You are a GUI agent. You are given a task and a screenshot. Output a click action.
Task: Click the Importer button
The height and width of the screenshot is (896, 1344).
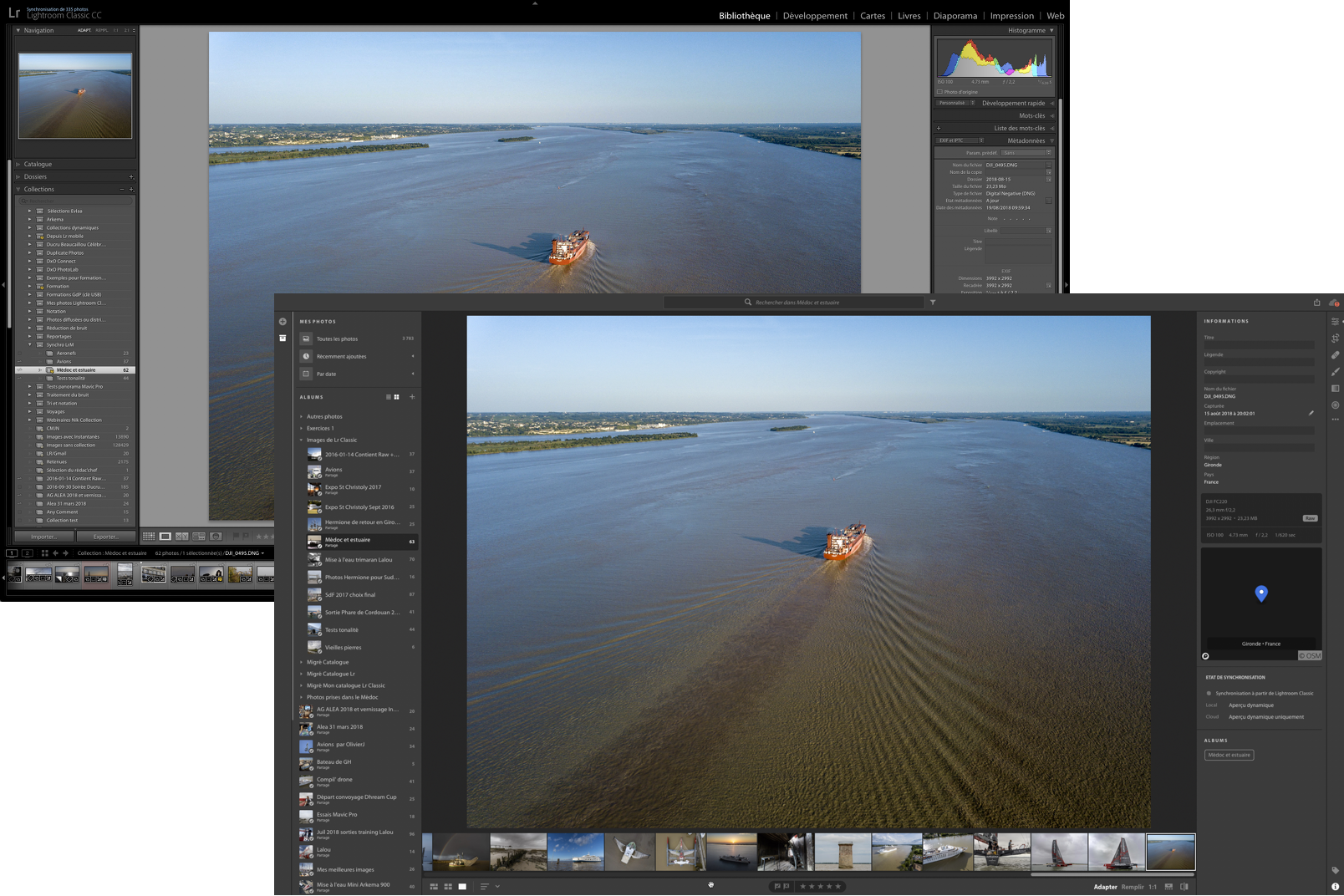pyautogui.click(x=44, y=537)
